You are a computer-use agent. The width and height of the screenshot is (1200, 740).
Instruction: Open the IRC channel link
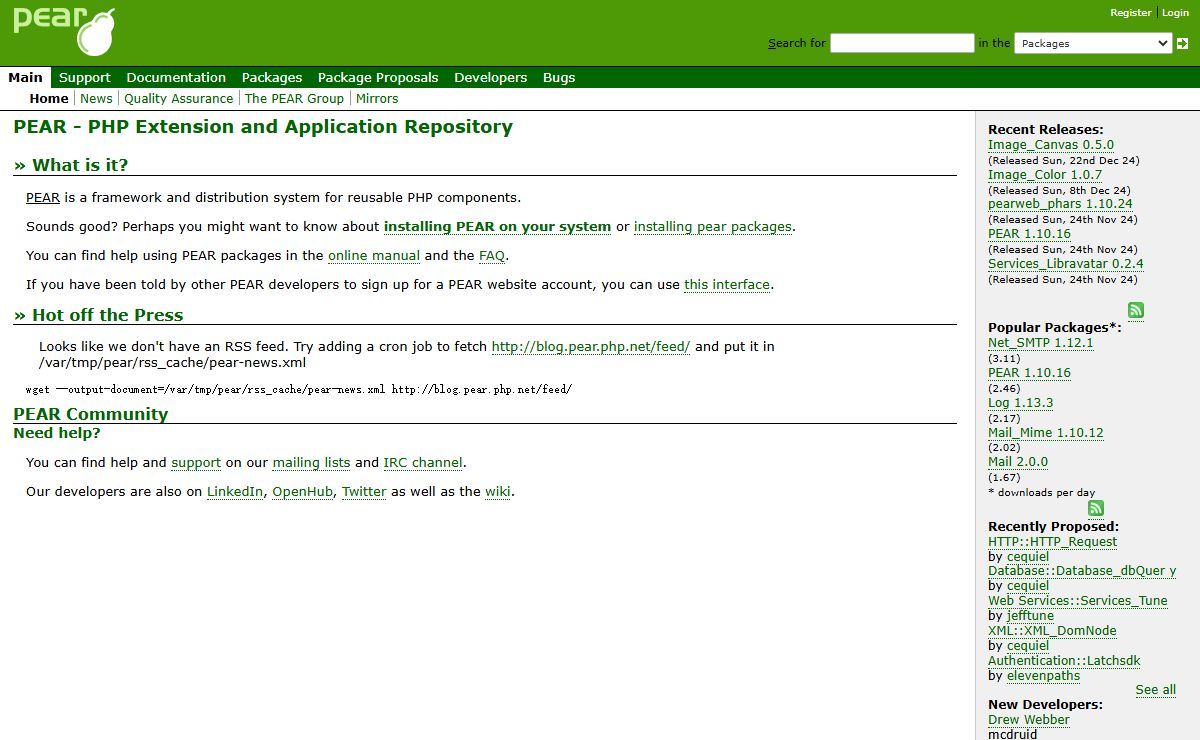(423, 462)
